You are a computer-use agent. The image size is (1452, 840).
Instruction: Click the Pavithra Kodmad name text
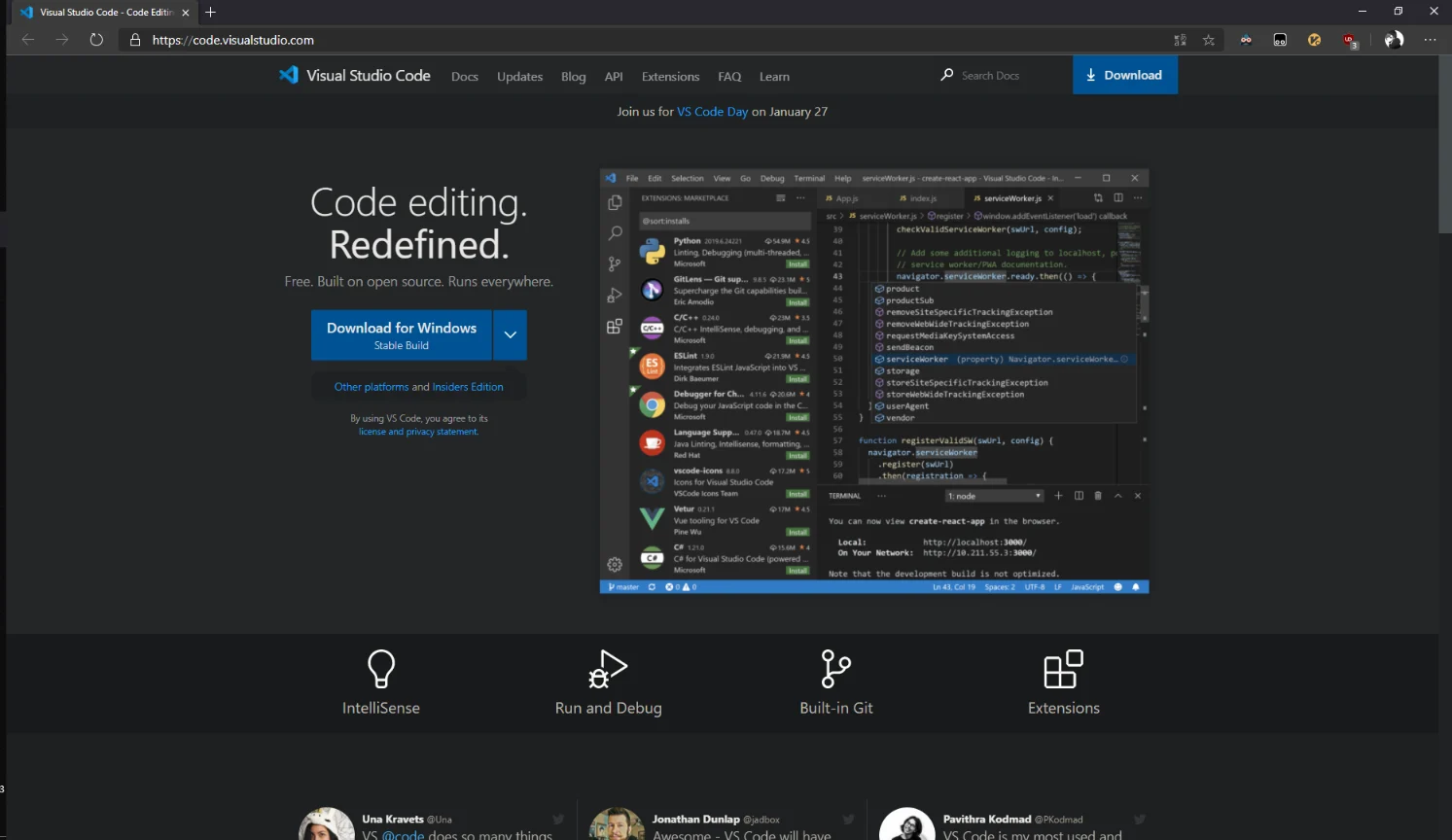(987, 819)
